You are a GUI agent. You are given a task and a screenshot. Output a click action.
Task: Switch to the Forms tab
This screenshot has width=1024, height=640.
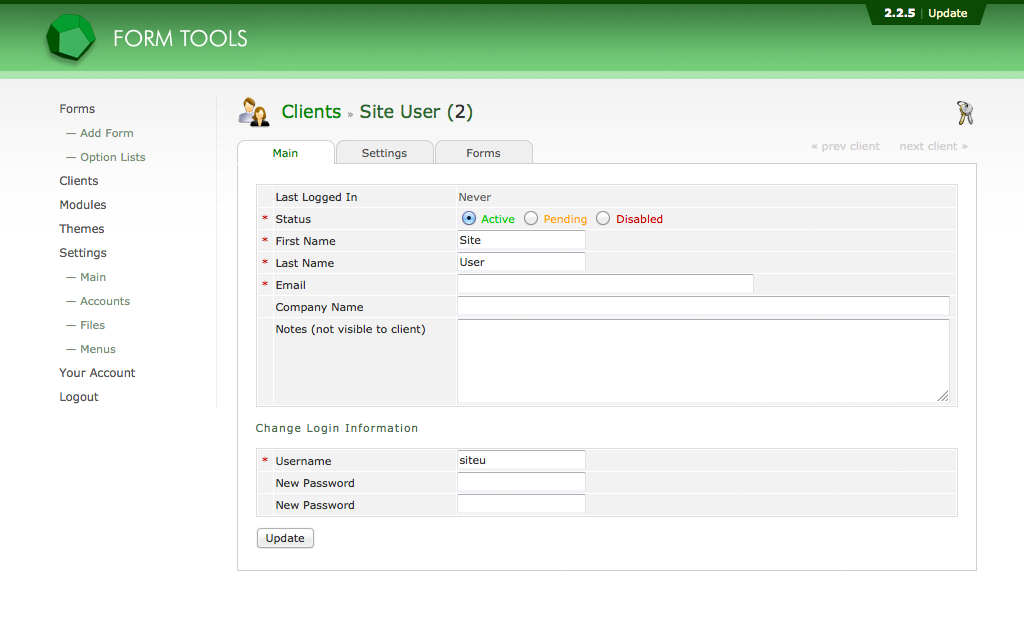click(483, 152)
